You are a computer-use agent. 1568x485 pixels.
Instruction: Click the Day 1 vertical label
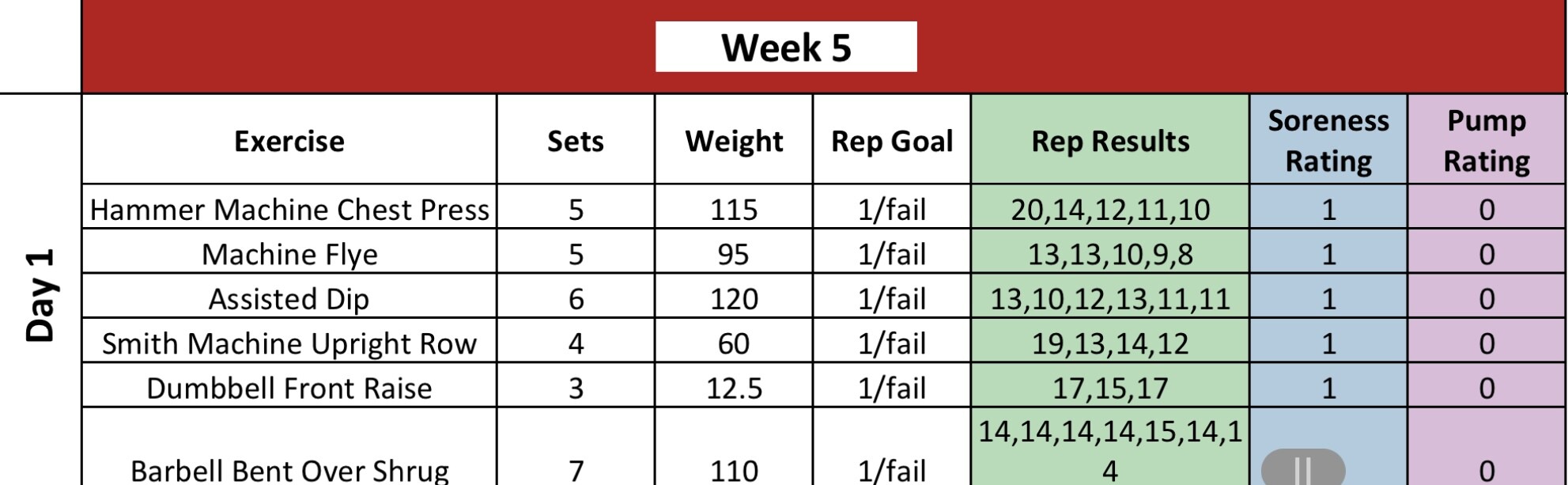click(40, 294)
